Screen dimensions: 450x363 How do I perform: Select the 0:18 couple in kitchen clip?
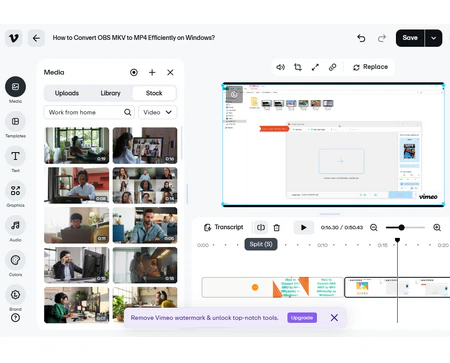click(x=145, y=265)
